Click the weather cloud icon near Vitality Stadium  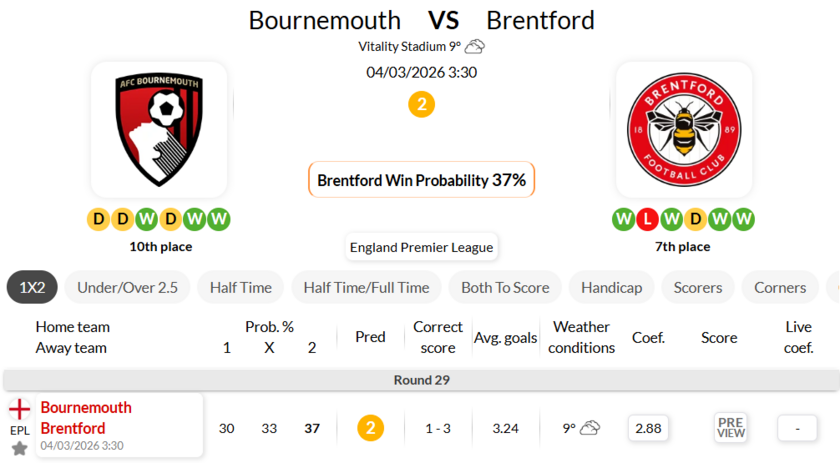(x=475, y=46)
